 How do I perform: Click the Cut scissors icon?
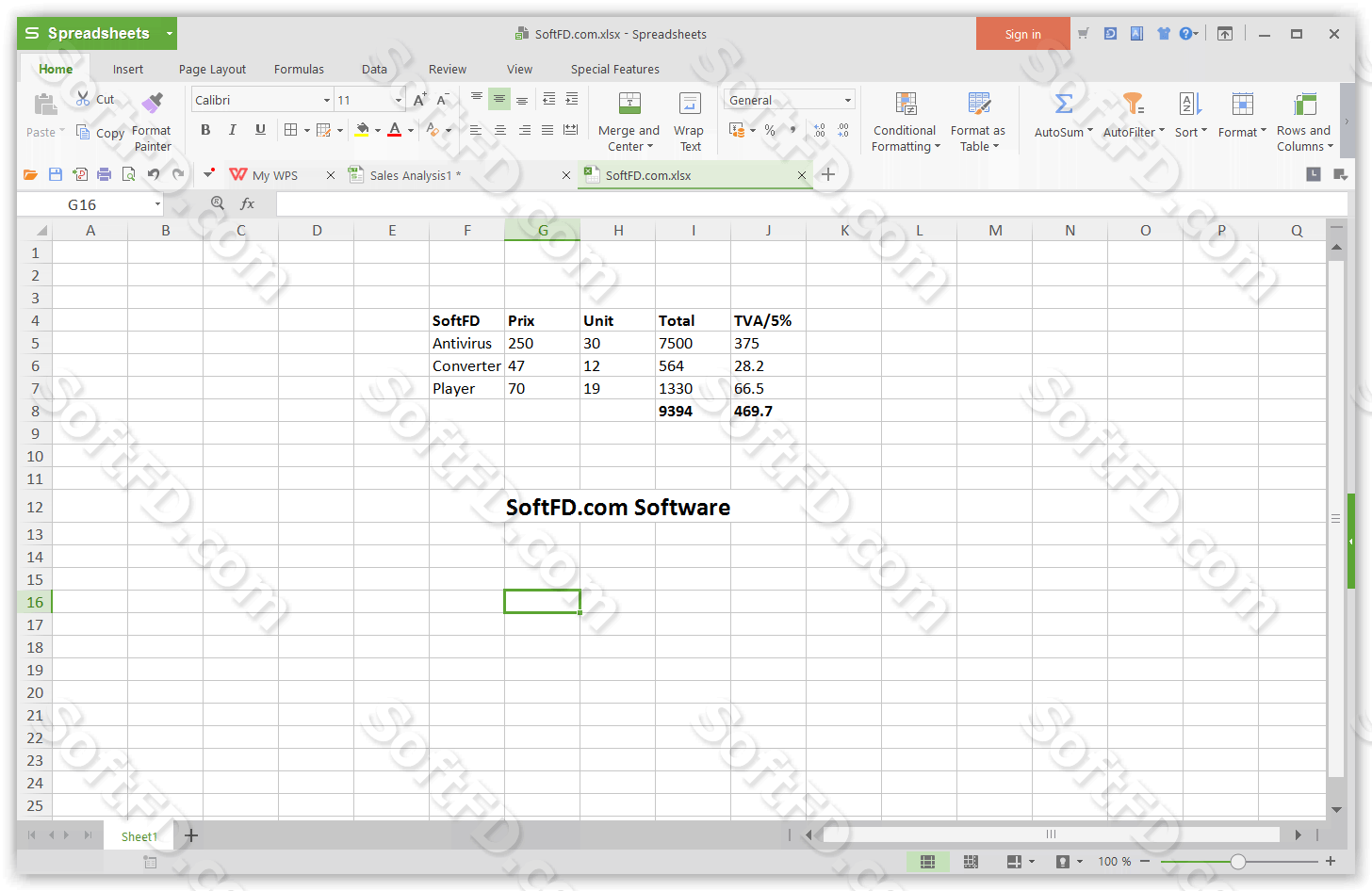tap(83, 99)
